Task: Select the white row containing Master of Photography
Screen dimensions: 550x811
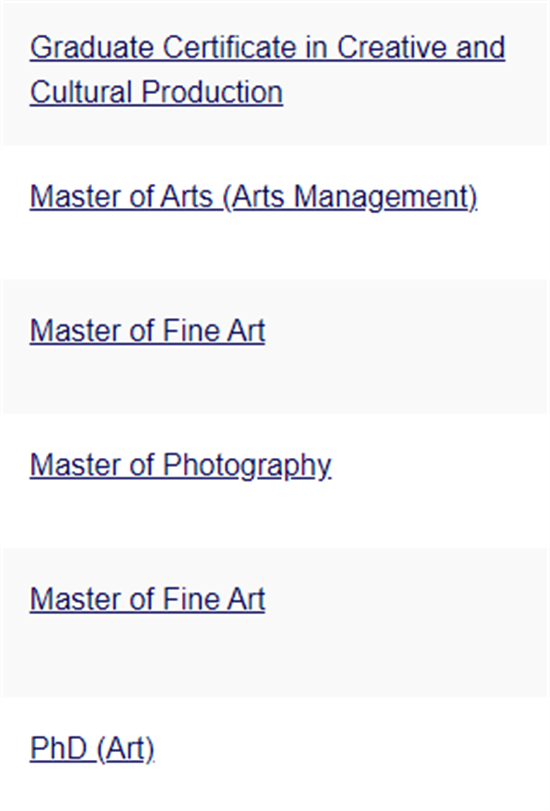Action: point(275,481)
